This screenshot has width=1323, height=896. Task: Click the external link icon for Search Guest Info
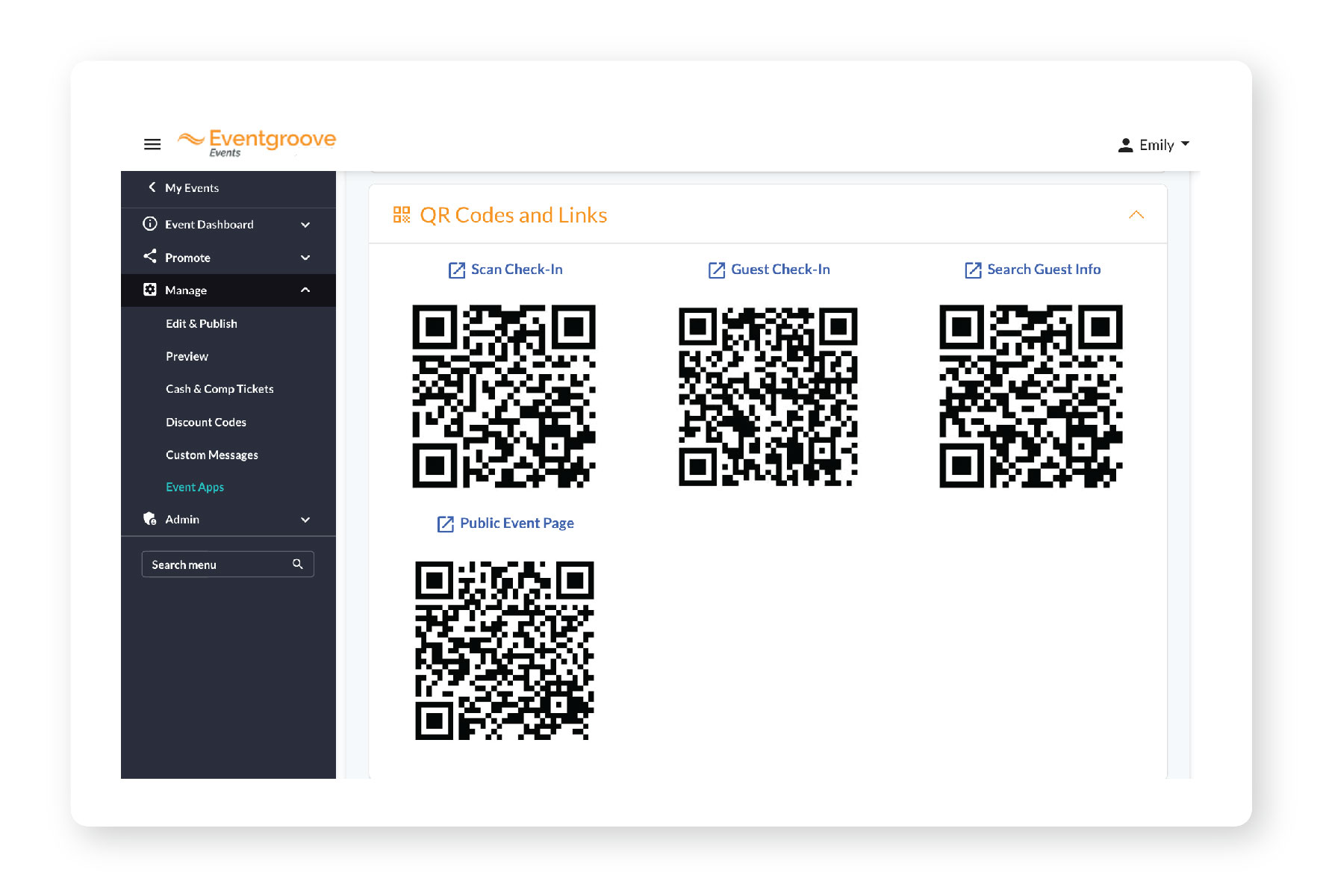[973, 270]
